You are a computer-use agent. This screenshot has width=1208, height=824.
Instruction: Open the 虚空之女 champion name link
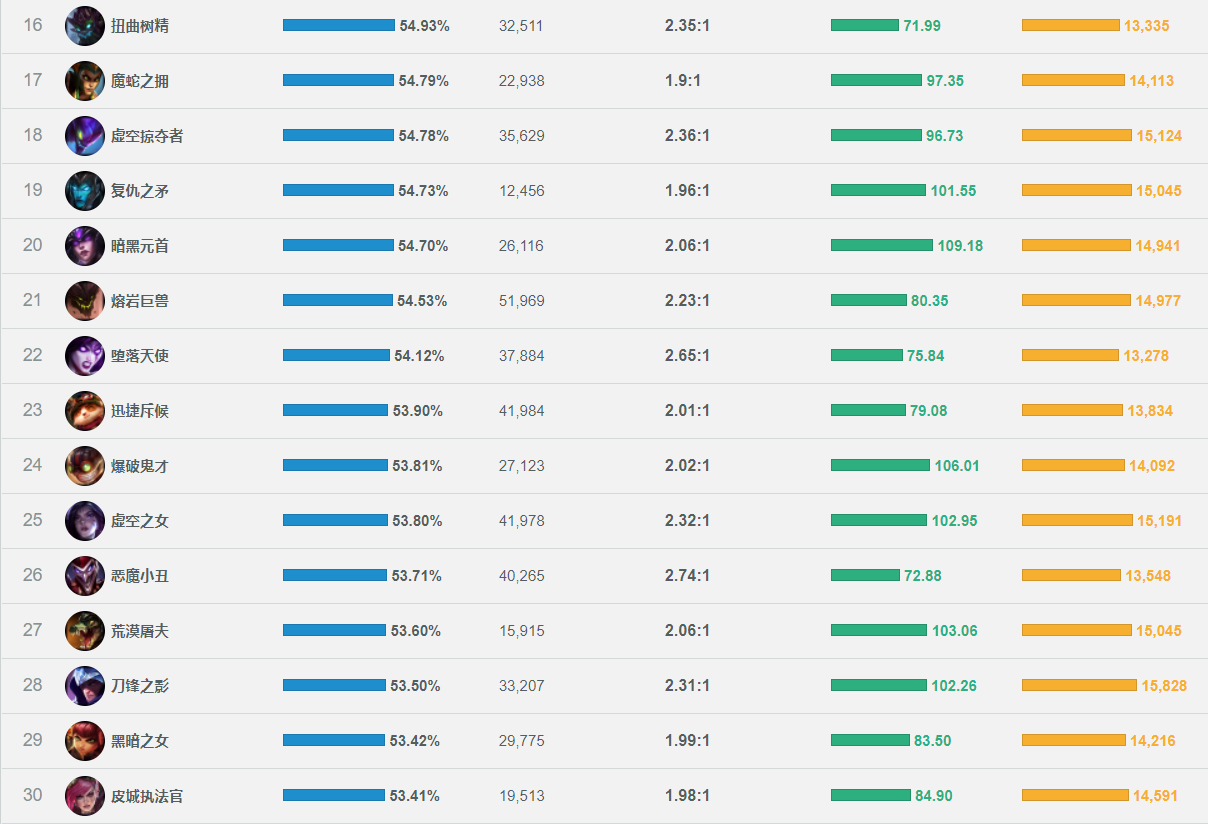140,521
